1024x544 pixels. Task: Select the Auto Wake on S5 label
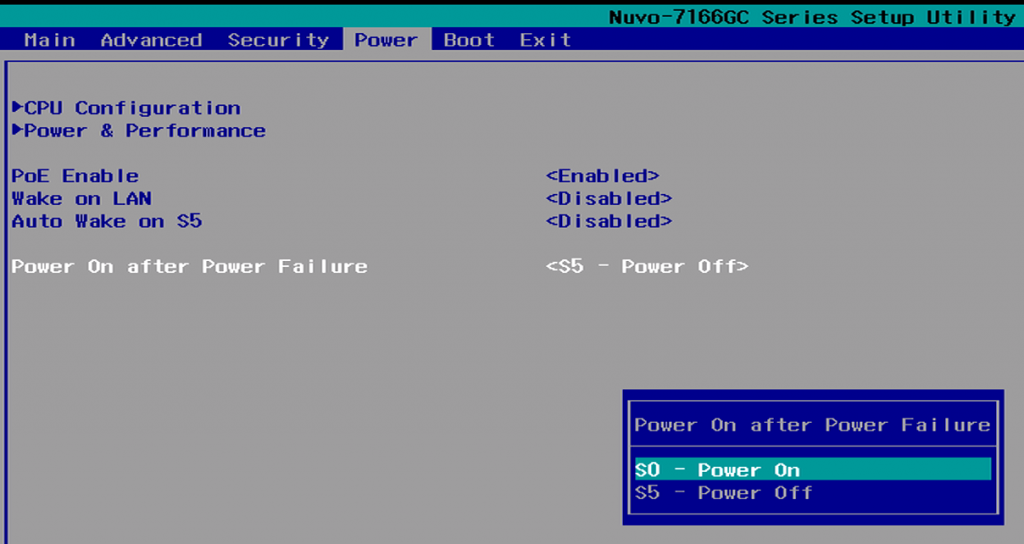tap(106, 221)
